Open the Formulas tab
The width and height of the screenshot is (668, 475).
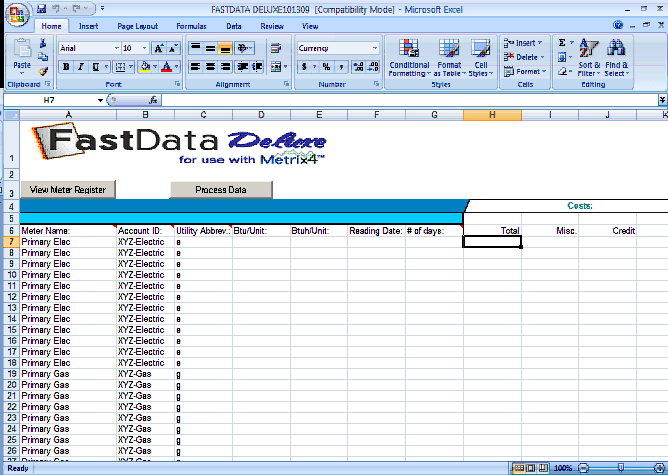[x=191, y=26]
